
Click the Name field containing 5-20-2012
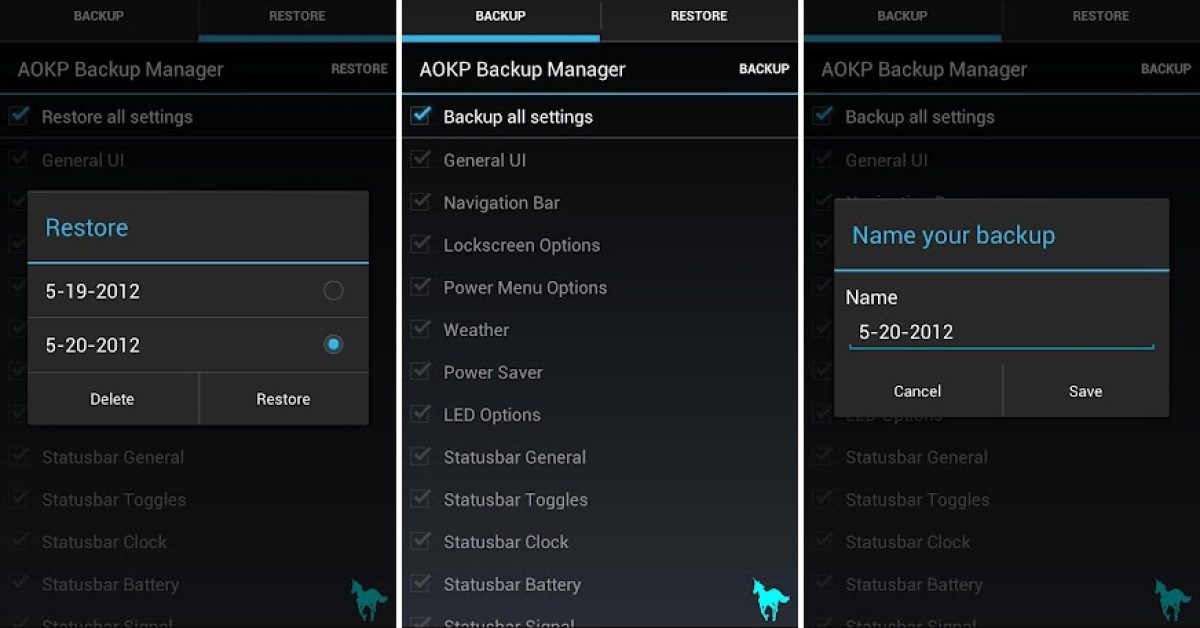pyautogui.click(x=1000, y=333)
